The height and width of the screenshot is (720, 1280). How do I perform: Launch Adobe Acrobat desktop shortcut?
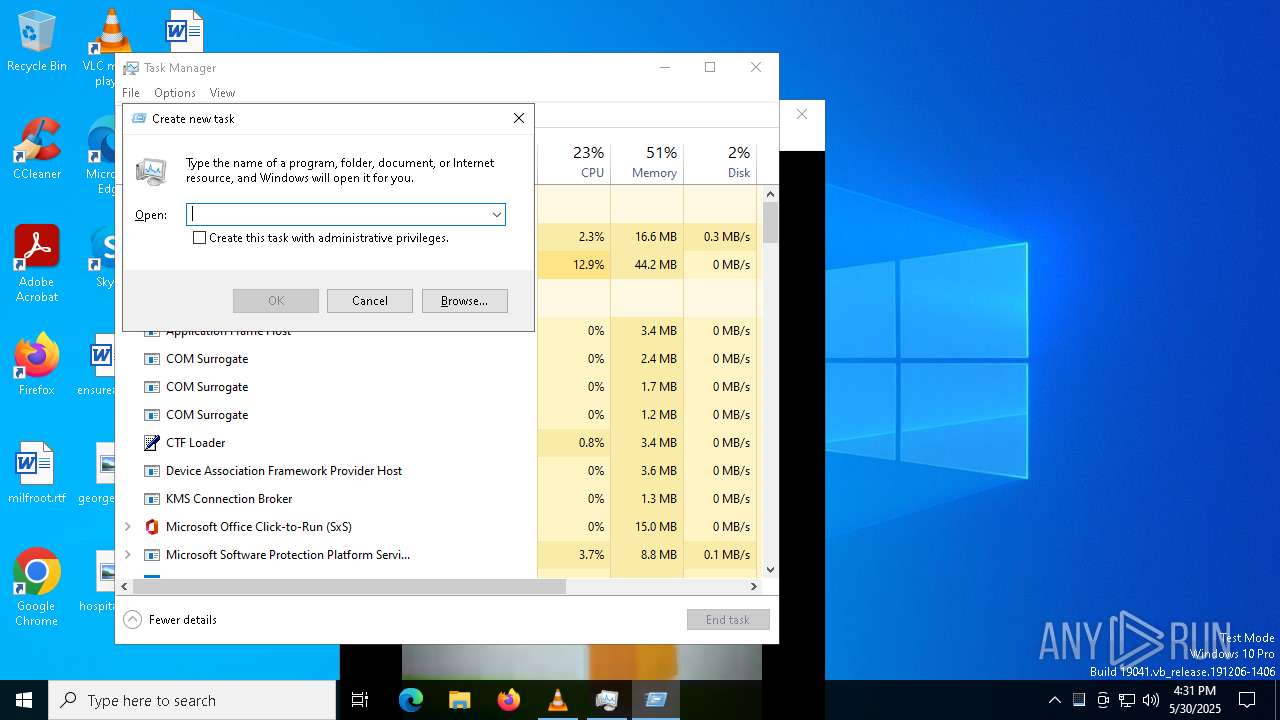pyautogui.click(x=36, y=263)
